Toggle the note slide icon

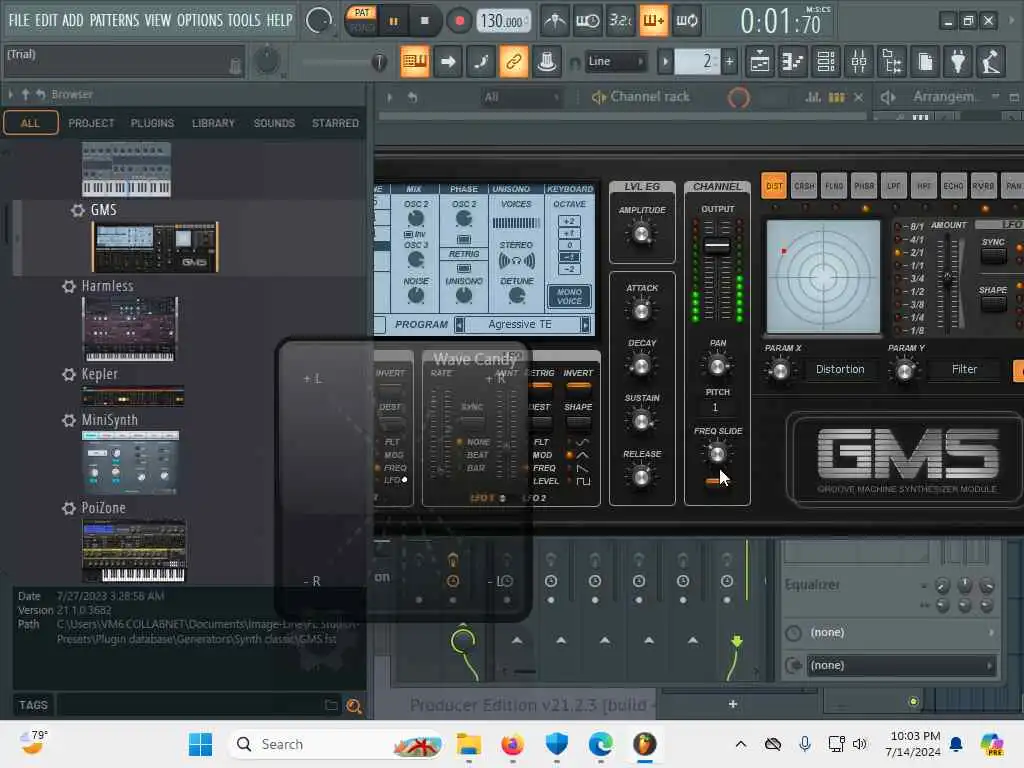[481, 62]
